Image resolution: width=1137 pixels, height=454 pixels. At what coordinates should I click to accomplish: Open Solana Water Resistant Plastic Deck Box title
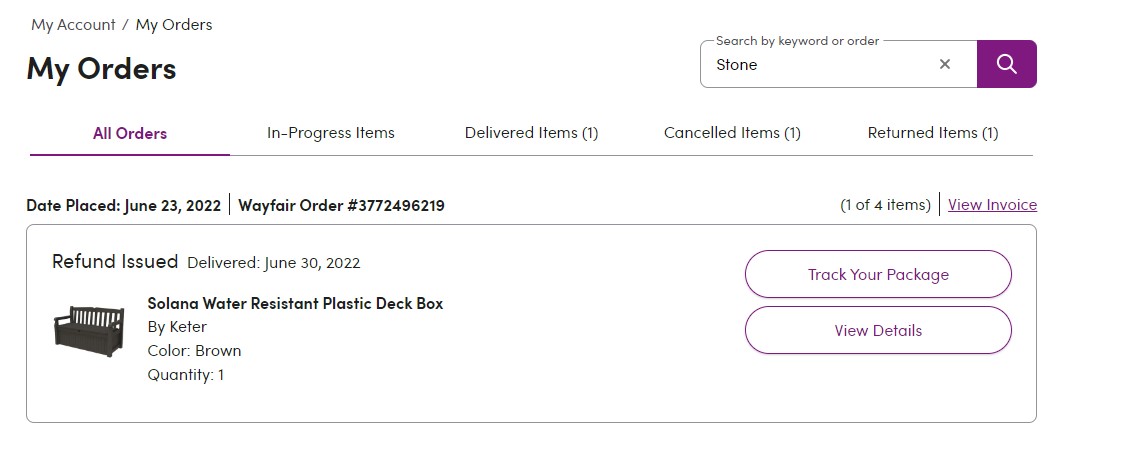tap(295, 303)
